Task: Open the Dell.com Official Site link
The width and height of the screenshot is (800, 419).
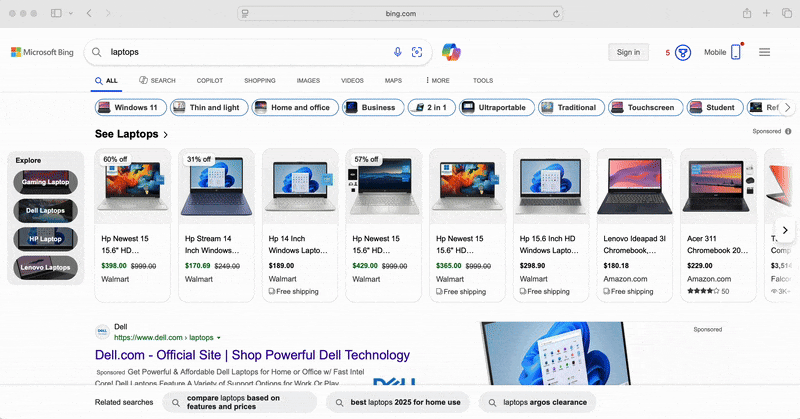Action: (253, 355)
